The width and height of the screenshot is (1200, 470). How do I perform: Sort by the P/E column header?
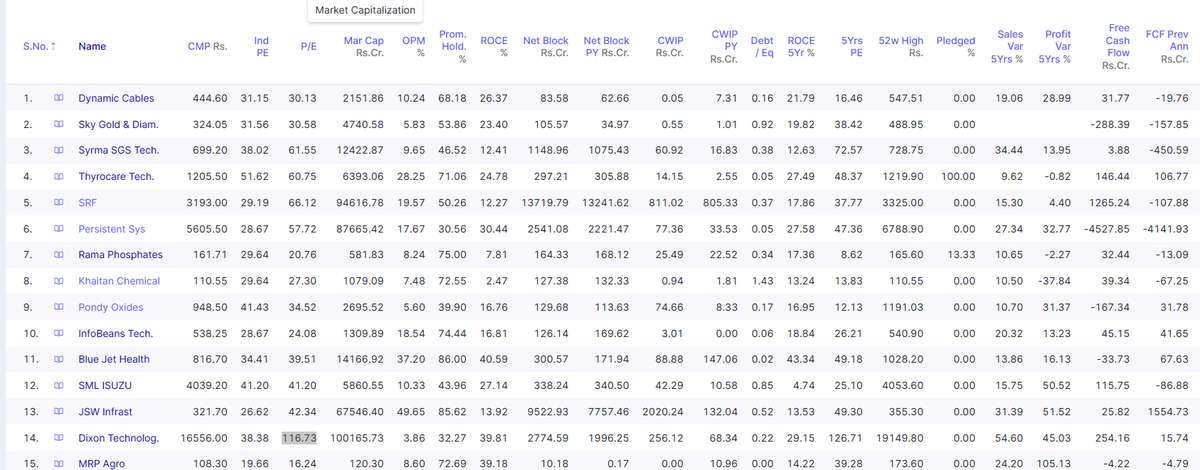(x=309, y=46)
